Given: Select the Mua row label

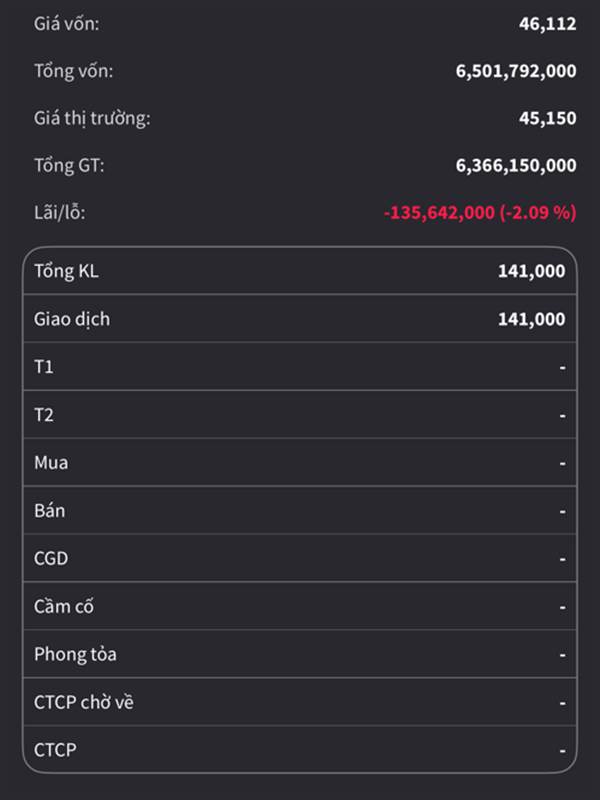Looking at the screenshot, I should click(x=51, y=463).
